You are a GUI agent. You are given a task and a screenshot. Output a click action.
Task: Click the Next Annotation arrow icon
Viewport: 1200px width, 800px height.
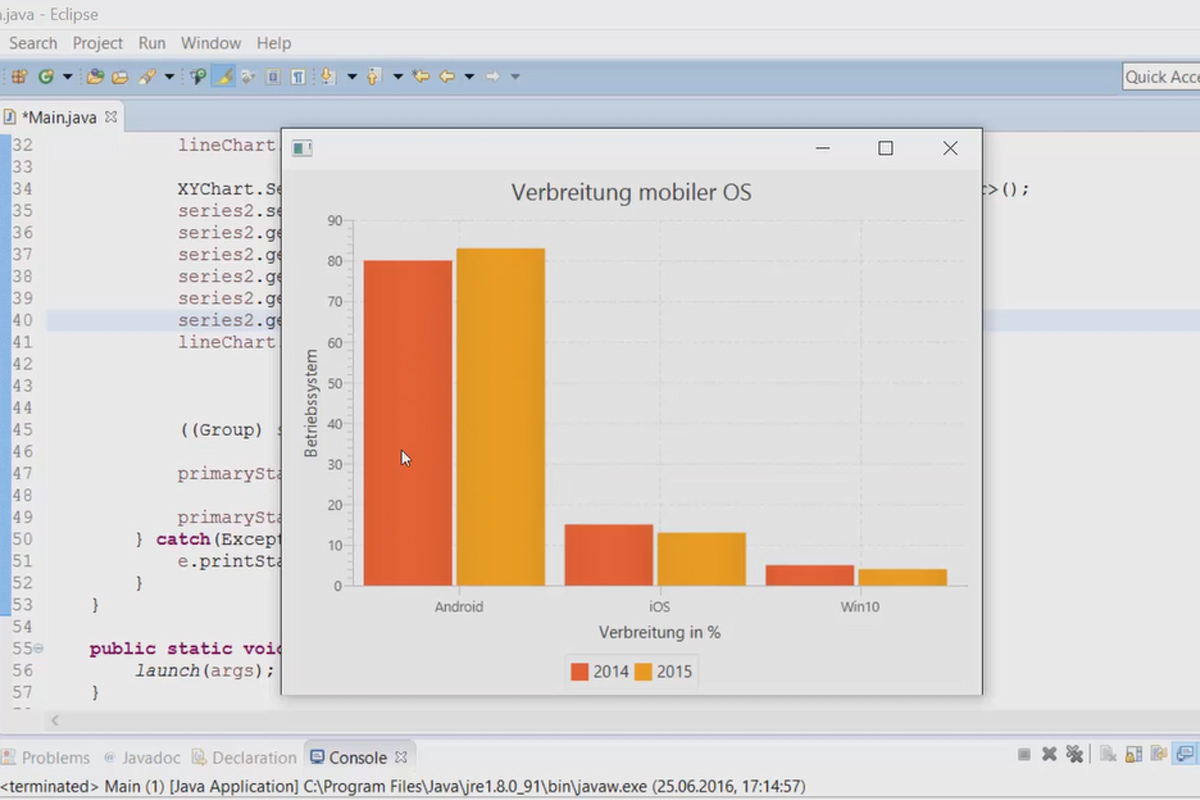click(327, 77)
